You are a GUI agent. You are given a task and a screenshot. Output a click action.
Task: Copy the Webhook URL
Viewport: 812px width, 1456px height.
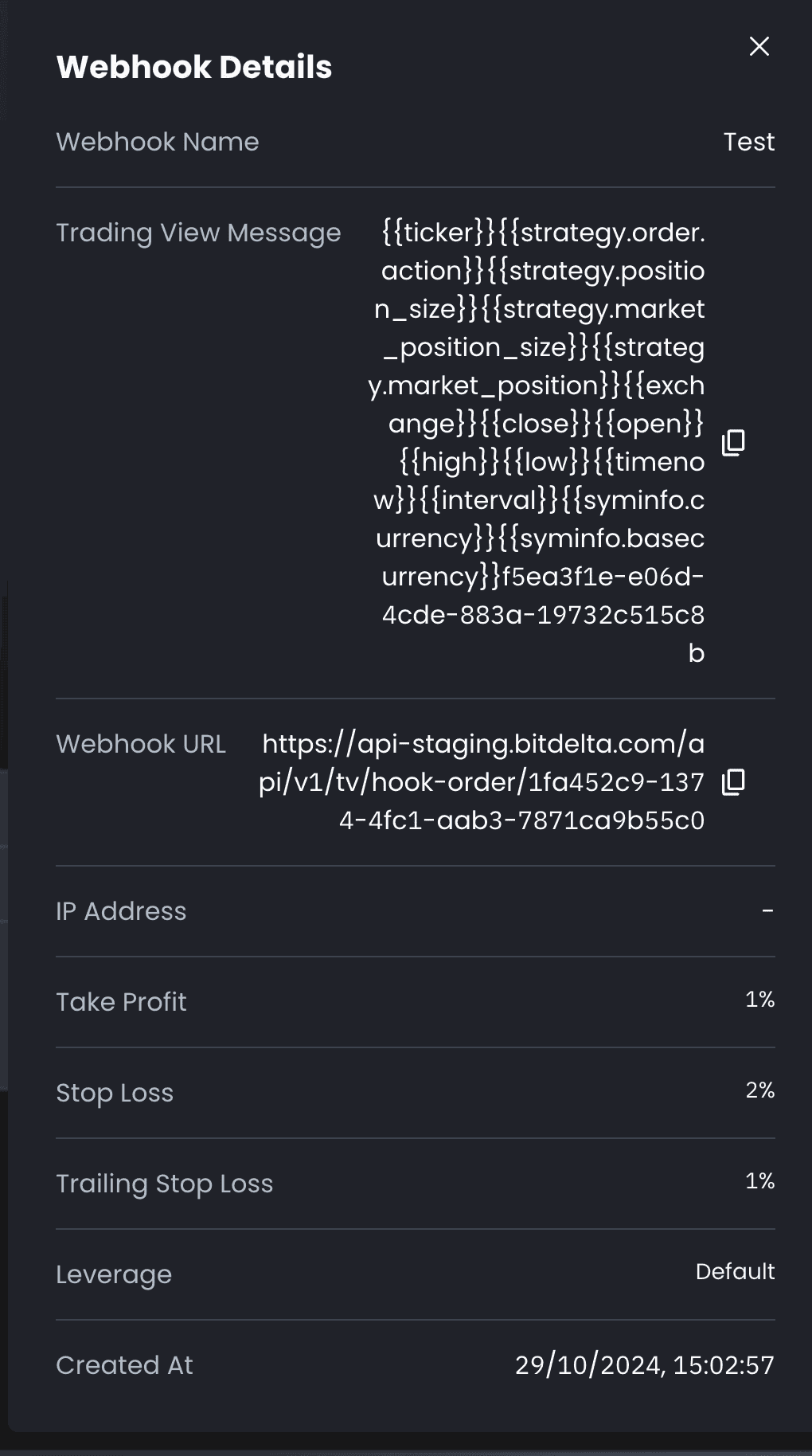pos(733,782)
